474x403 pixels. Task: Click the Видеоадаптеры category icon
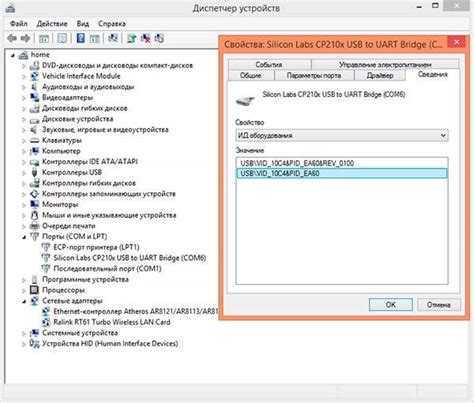[x=34, y=98]
